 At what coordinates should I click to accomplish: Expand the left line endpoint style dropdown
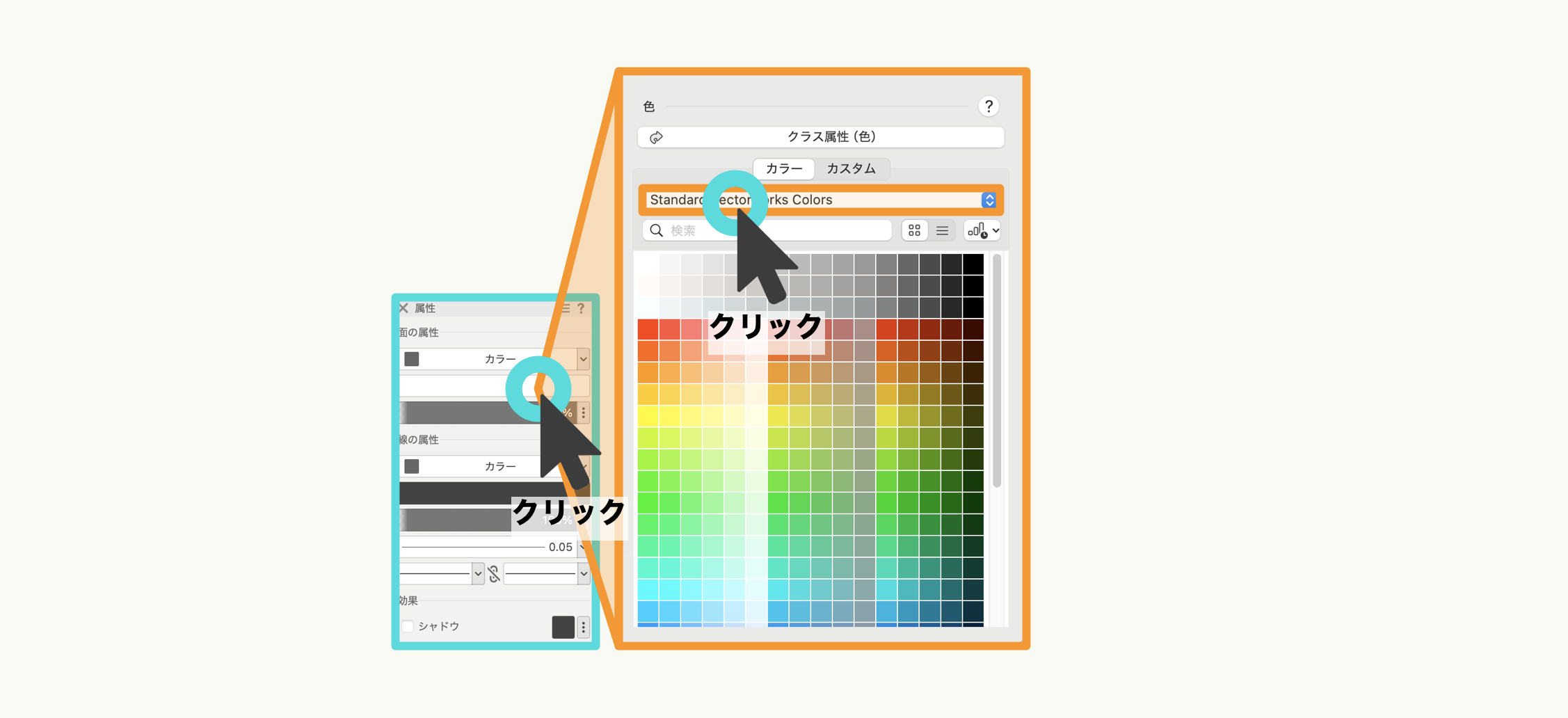click(x=478, y=573)
